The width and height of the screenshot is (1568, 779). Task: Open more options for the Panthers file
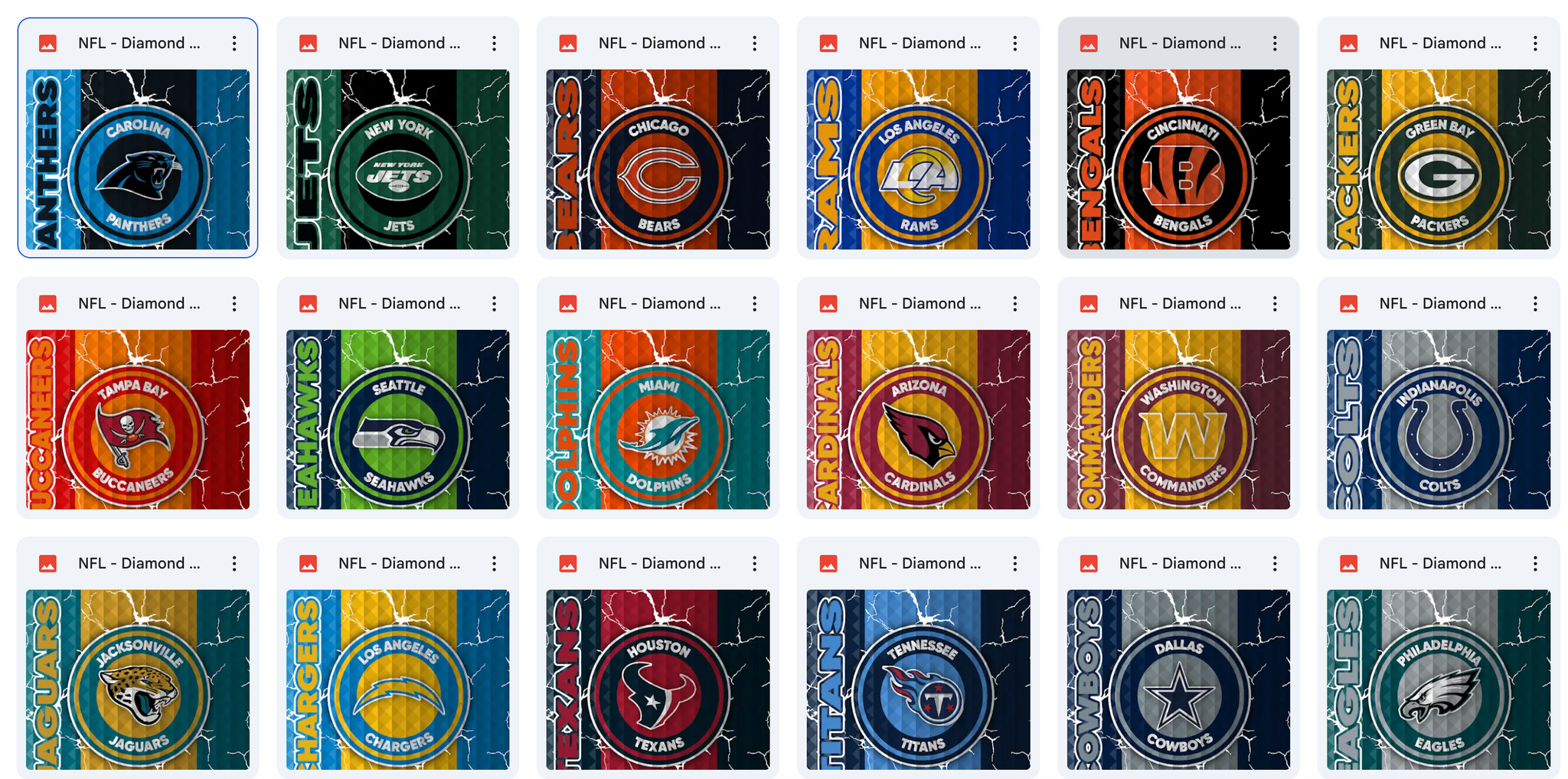point(234,44)
